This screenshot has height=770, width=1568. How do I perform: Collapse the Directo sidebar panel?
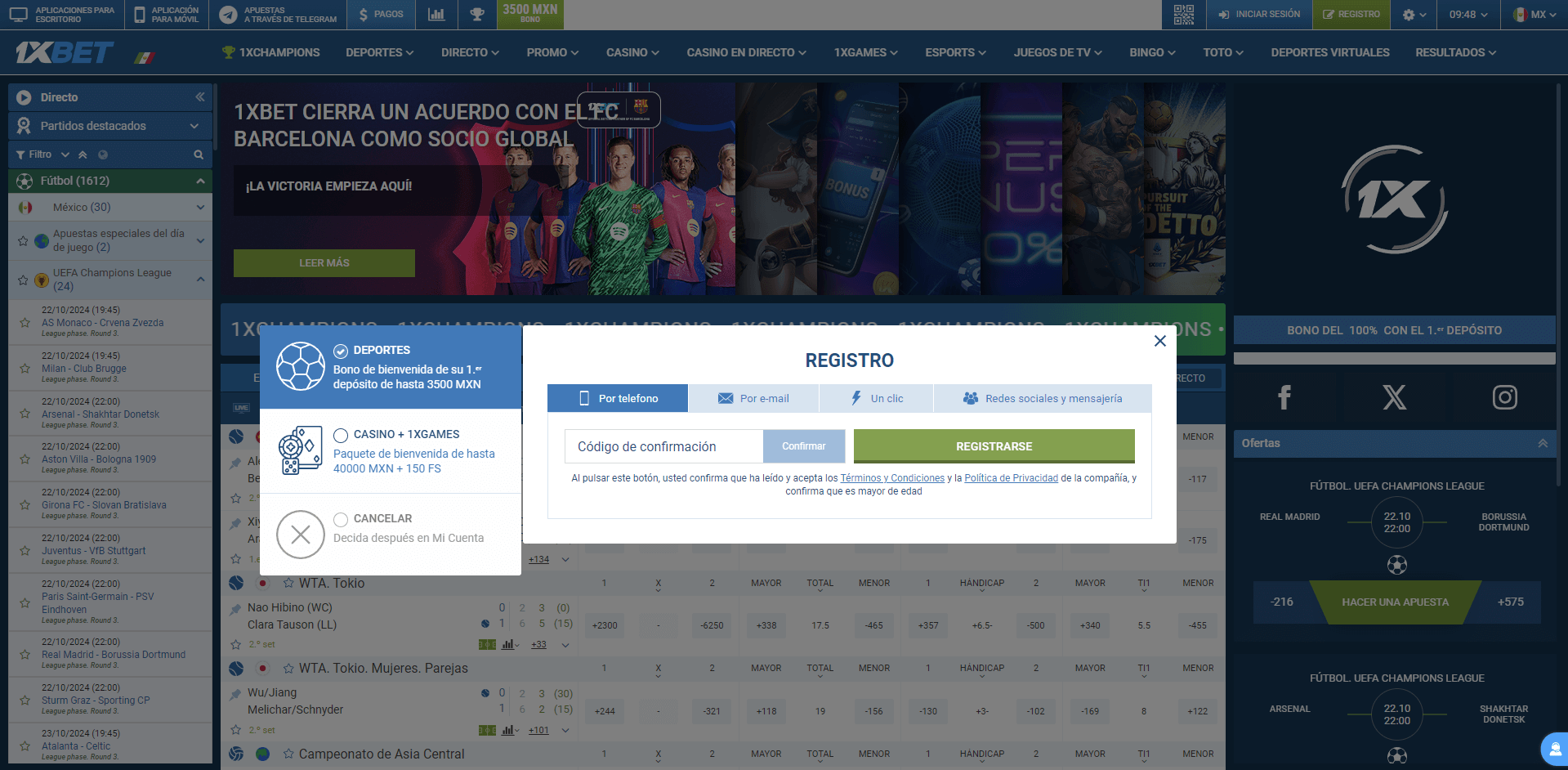199,97
